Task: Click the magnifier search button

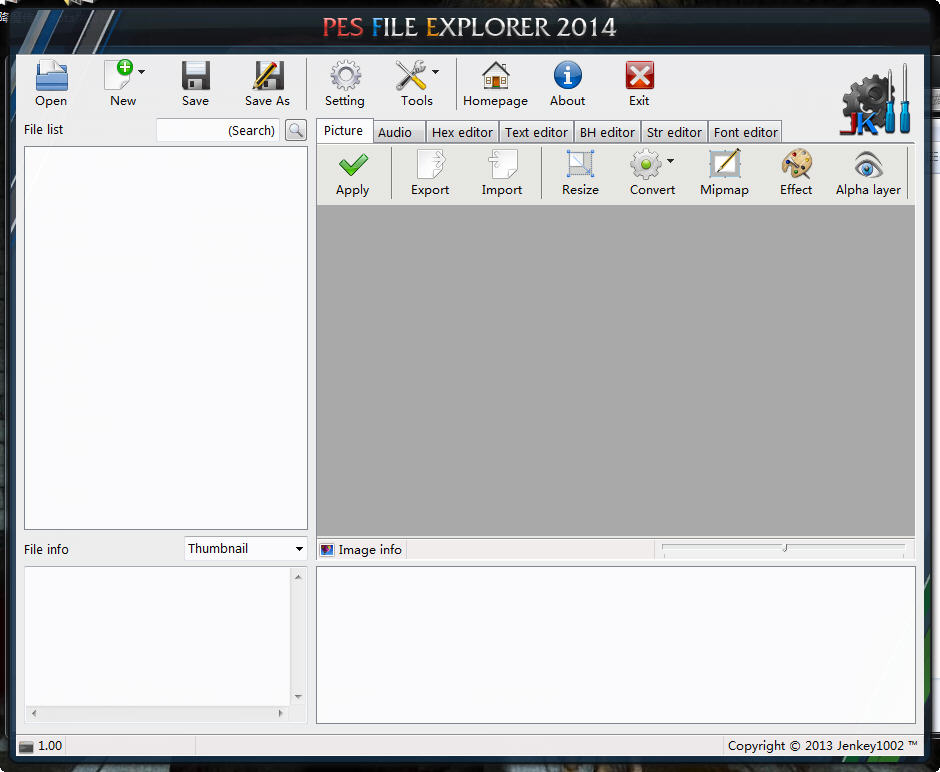Action: pyautogui.click(x=296, y=130)
